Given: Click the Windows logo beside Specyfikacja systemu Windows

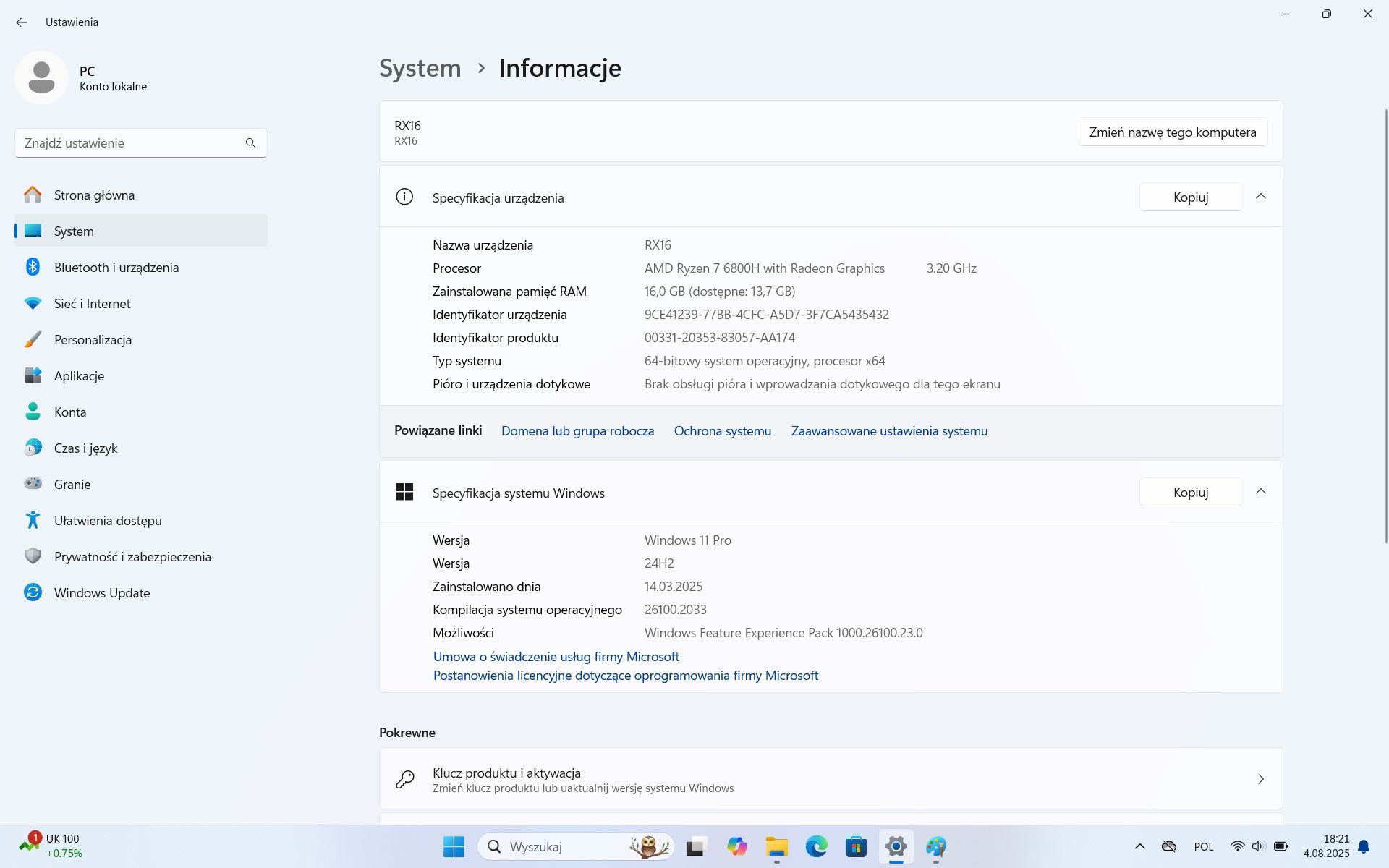Looking at the screenshot, I should [x=404, y=492].
